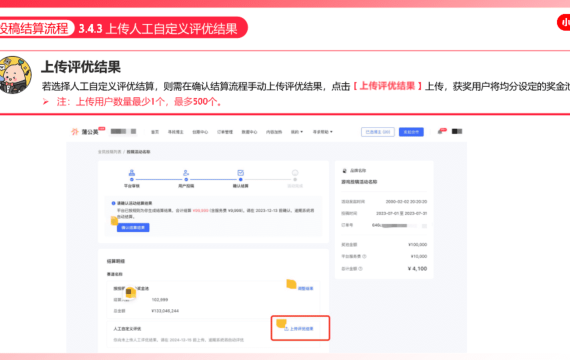570x360 pixels.
Task: Expand the 寻求帮助 dropdown menu
Action: (323, 132)
